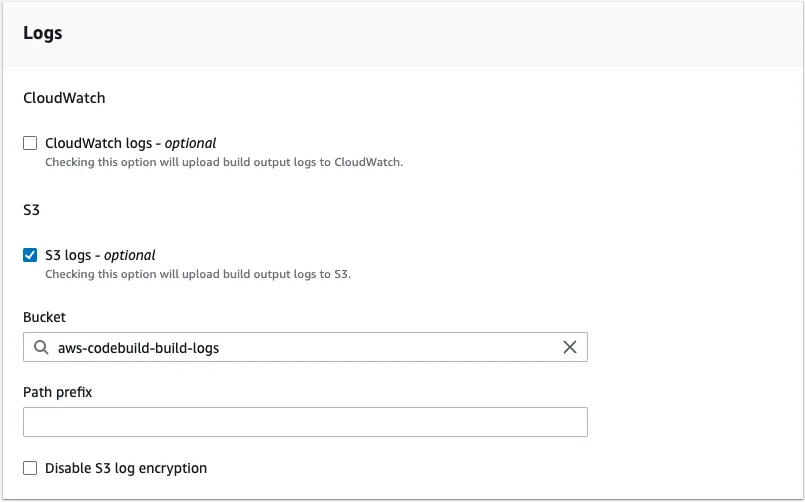Image resolution: width=805 pixels, height=502 pixels.
Task: Enable the CloudWatch logs checkbox
Action: coord(30,143)
